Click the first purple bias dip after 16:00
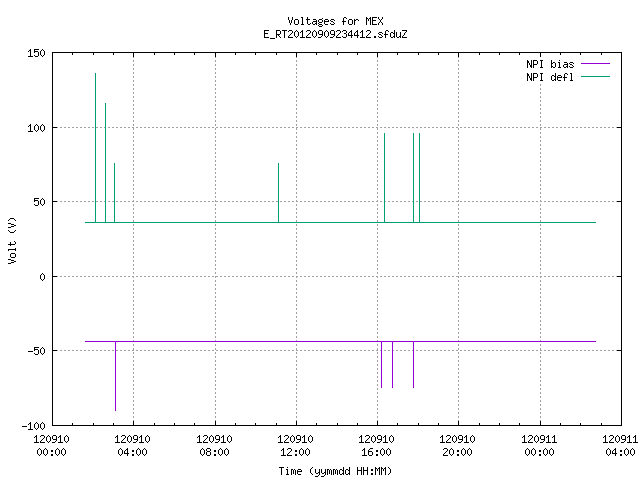The image size is (640, 480). click(381, 364)
